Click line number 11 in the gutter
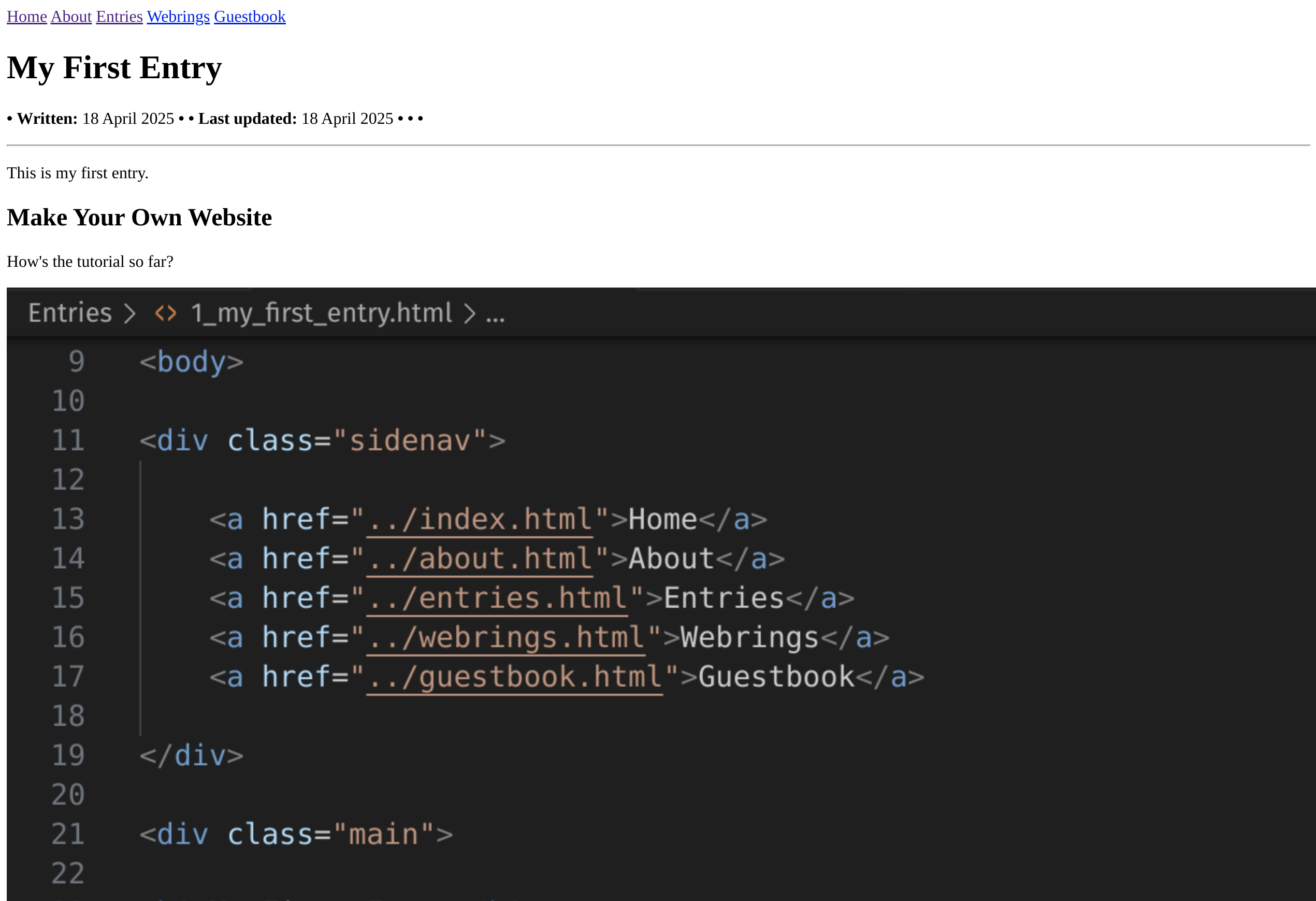 (x=68, y=440)
